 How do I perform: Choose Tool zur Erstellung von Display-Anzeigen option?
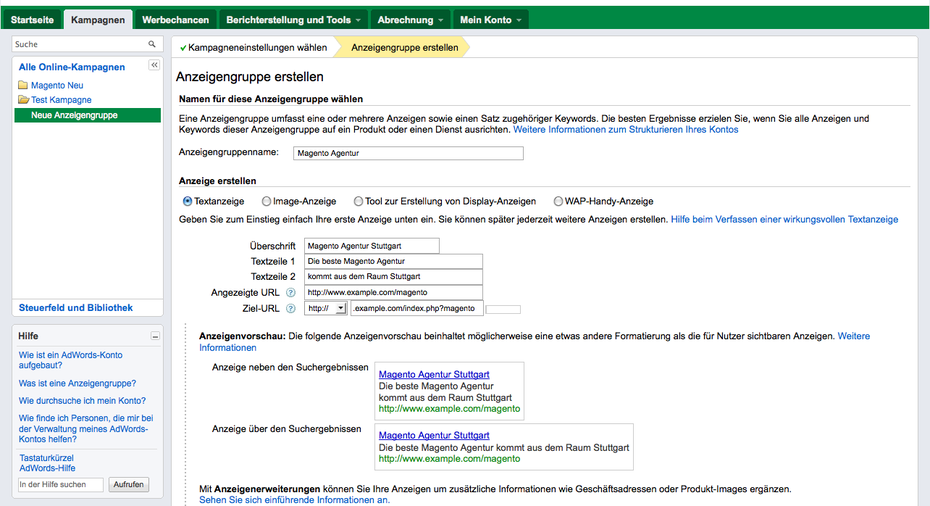pyautogui.click(x=358, y=201)
